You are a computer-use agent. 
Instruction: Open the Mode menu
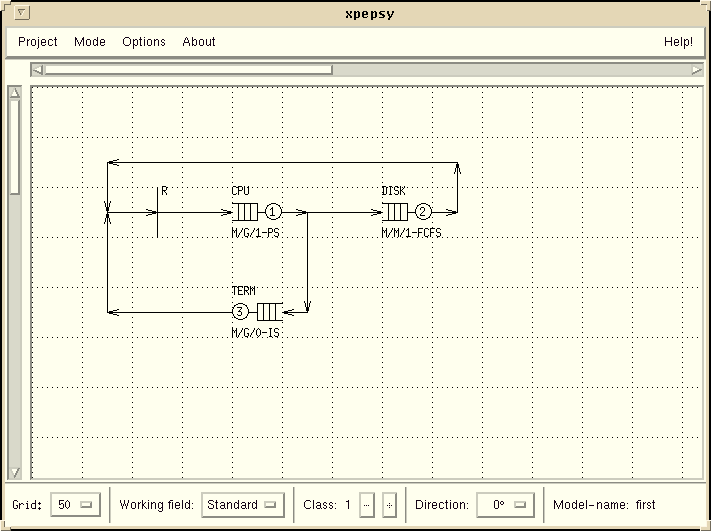[89, 42]
